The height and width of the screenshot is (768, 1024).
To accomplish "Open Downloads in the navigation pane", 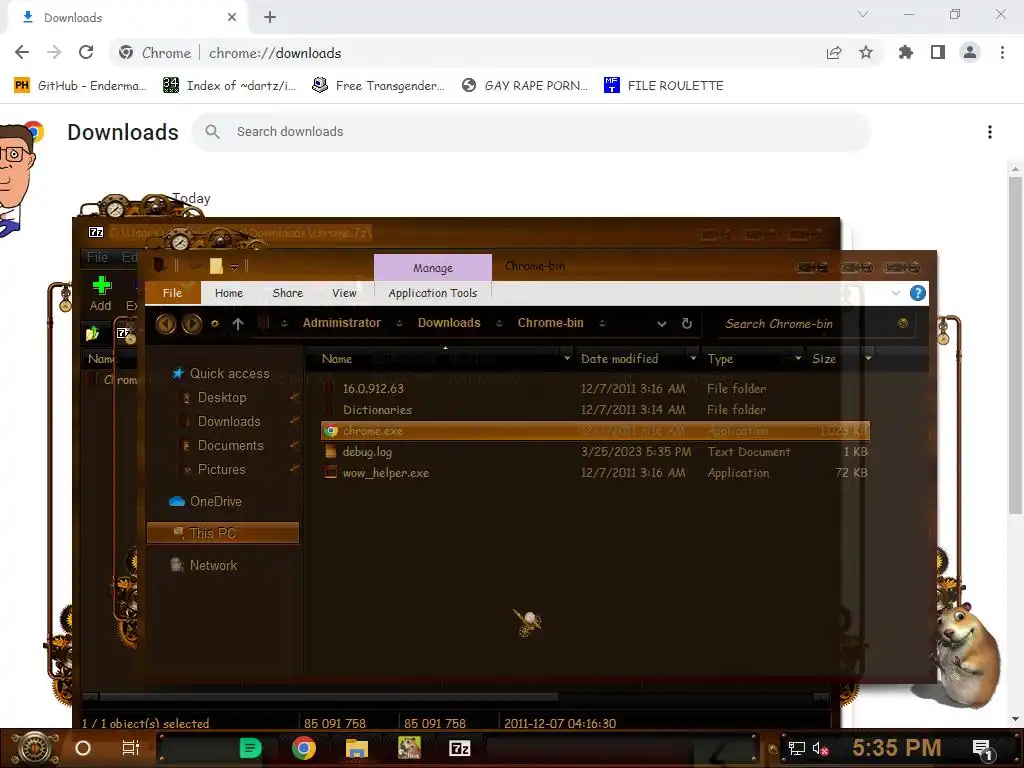I will (229, 421).
